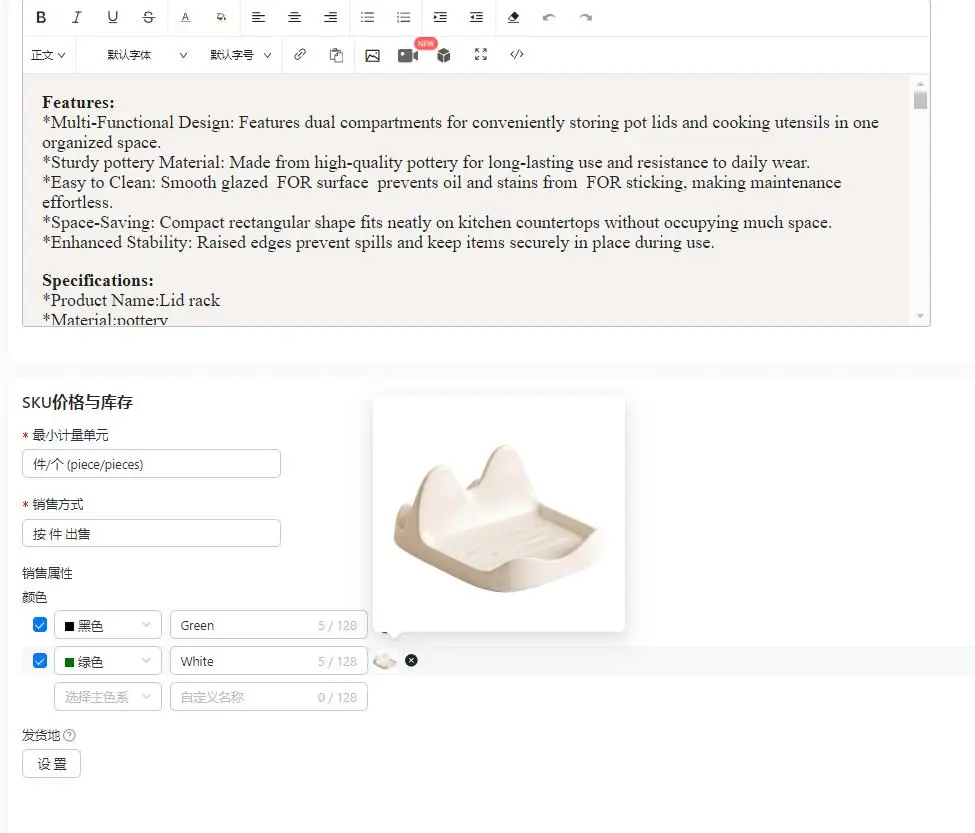Undo the last edit
This screenshot has width=975, height=833.
(548, 17)
